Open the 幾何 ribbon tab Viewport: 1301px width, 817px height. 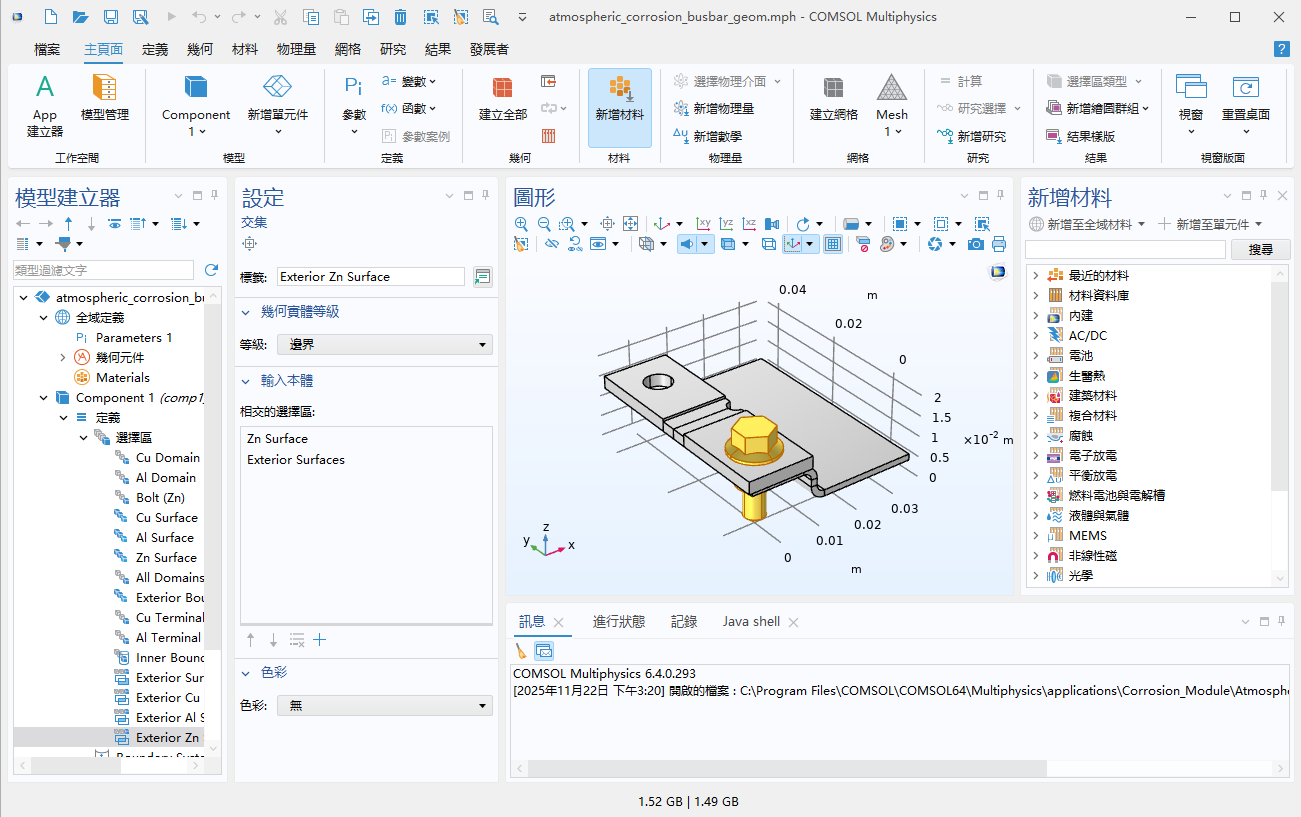pyautogui.click(x=199, y=49)
